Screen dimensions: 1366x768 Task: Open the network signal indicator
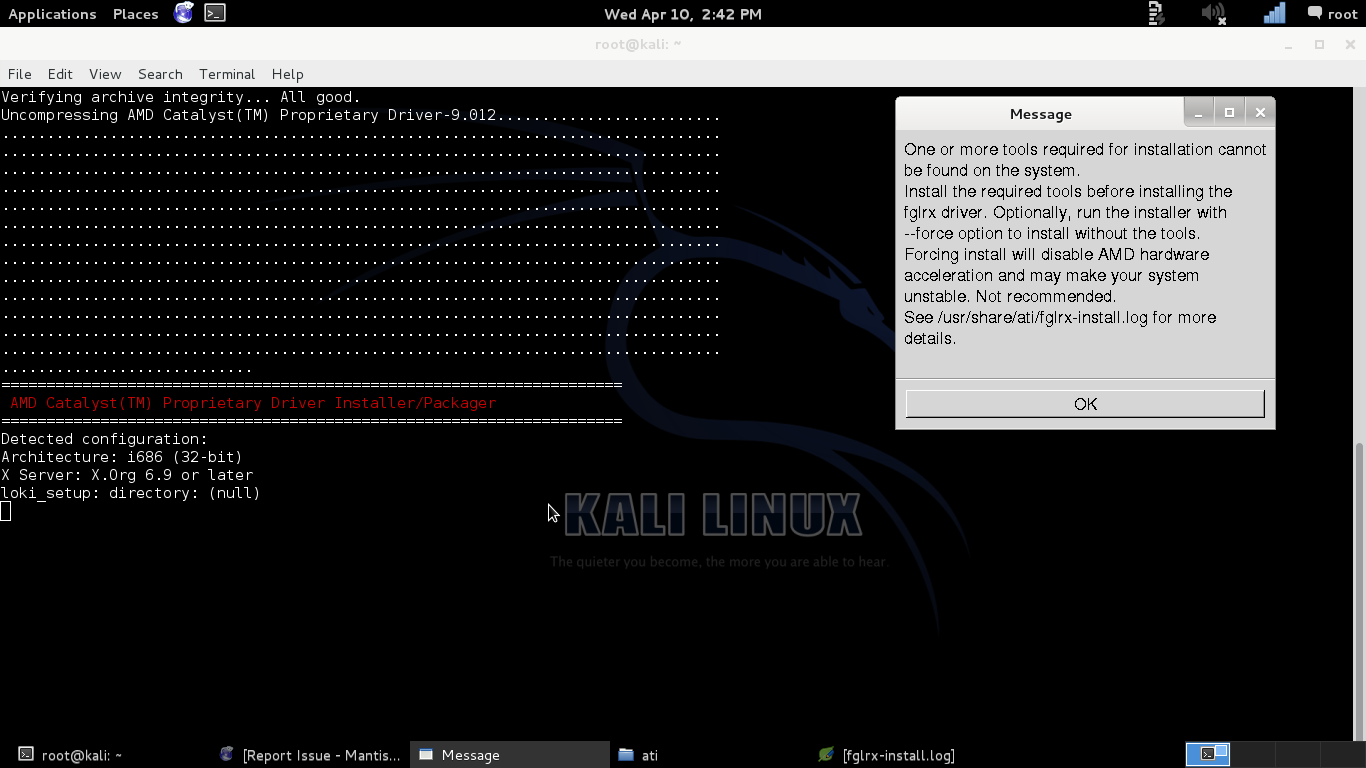1274,13
